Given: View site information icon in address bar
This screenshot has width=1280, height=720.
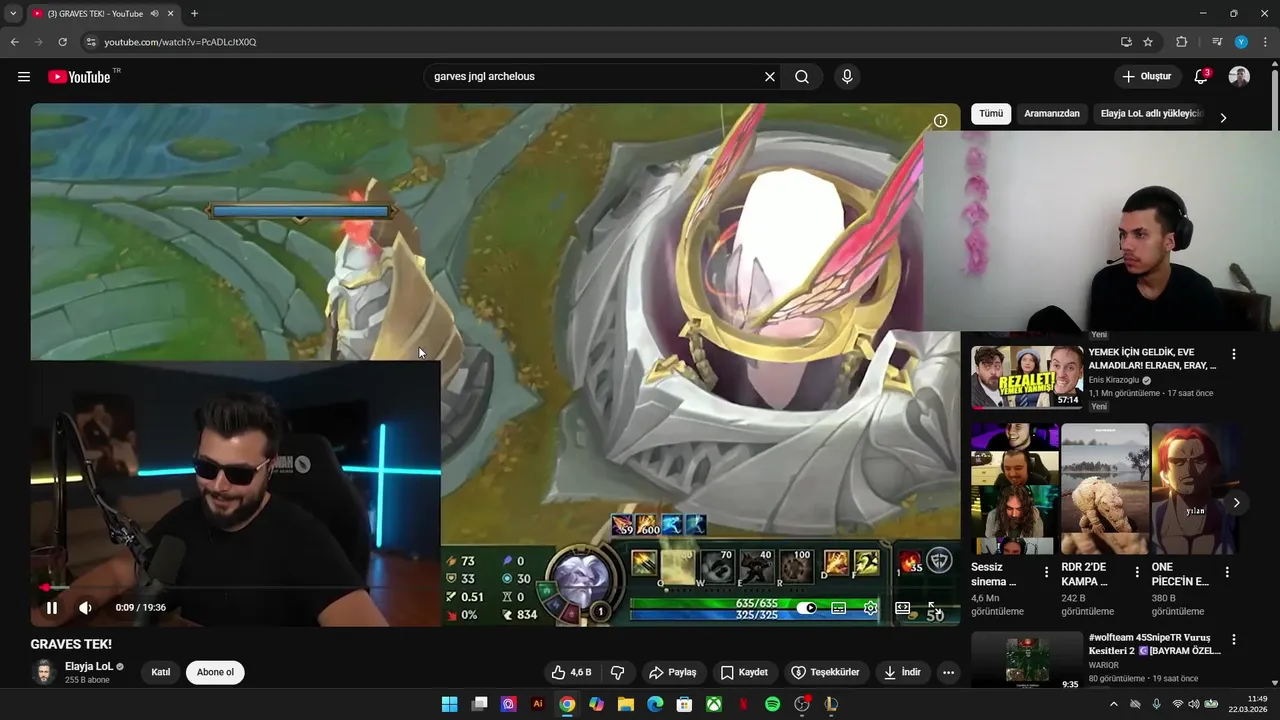Looking at the screenshot, I should pyautogui.click(x=90, y=42).
